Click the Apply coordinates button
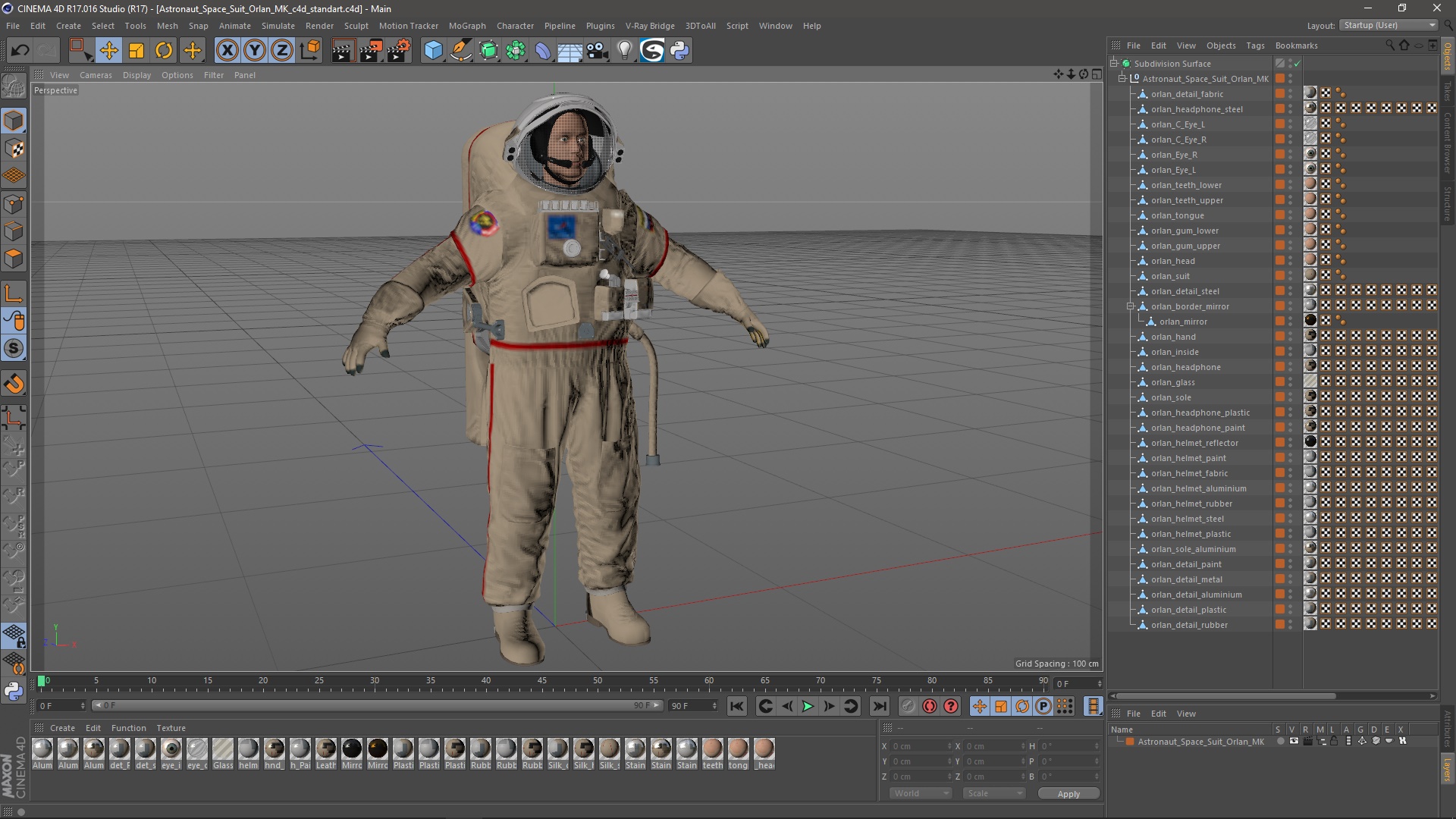The height and width of the screenshot is (819, 1456). [x=1068, y=794]
